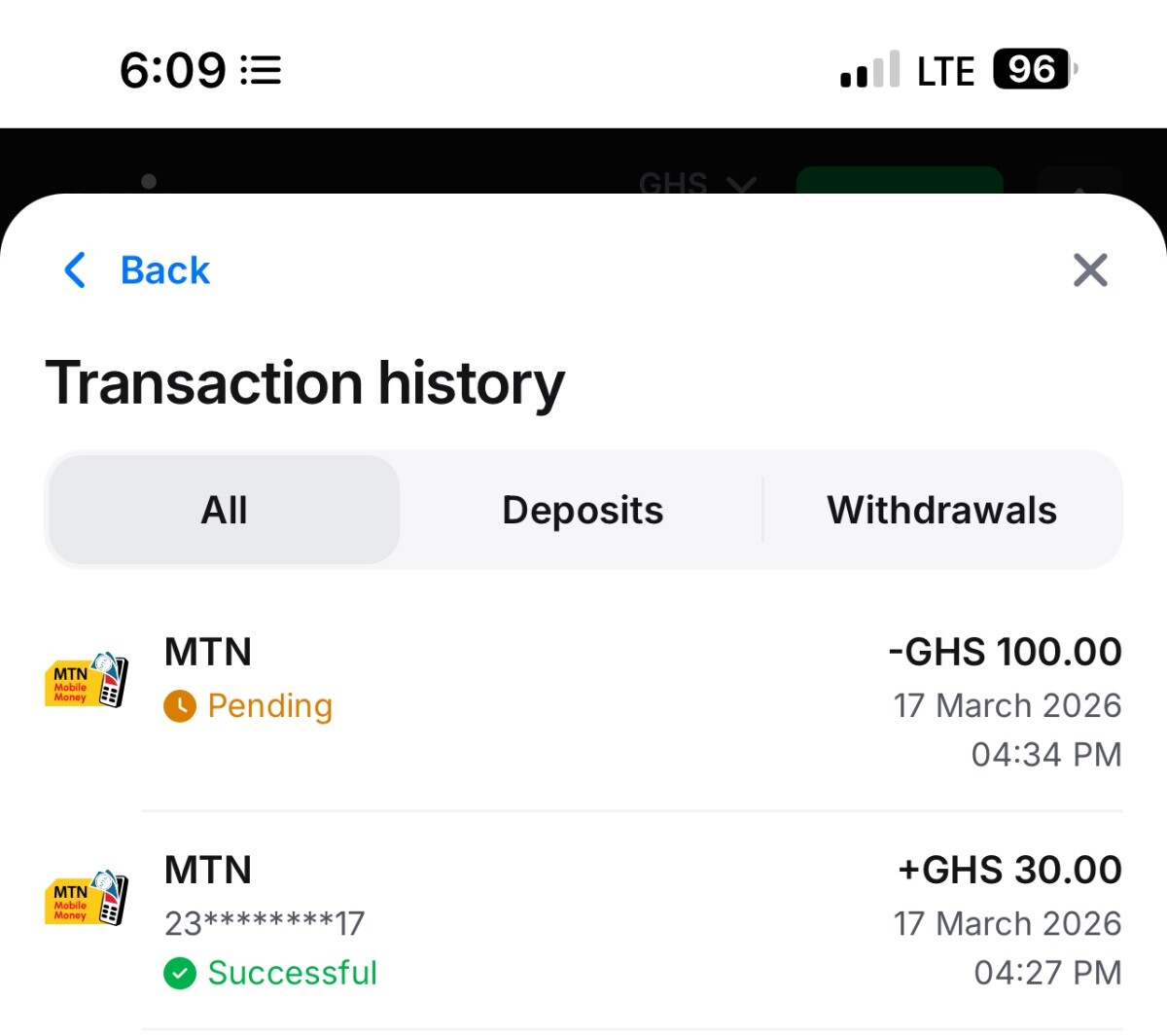Open the +GHS 30.00 deposit transaction
The image size is (1167, 1036).
pos(1009,870)
